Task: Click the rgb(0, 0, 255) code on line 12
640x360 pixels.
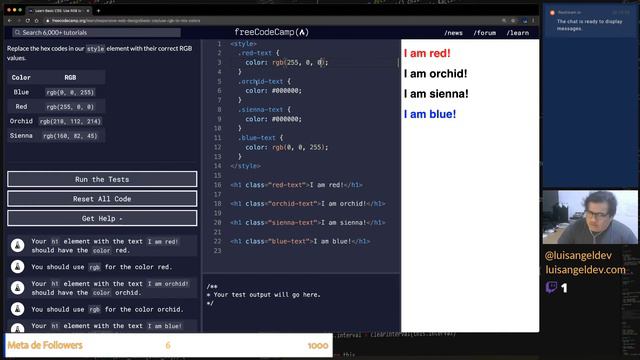Action: point(299,147)
